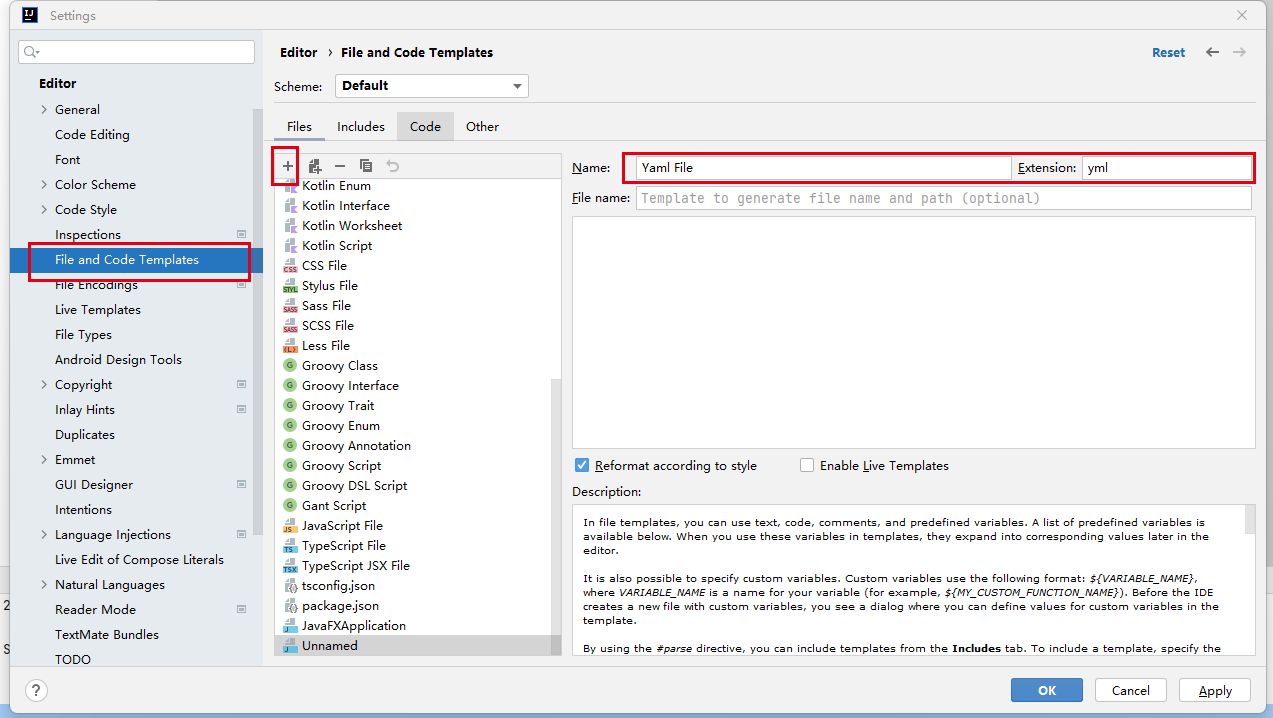Expand the Emmet node
This screenshot has width=1273, height=718.
[44, 460]
